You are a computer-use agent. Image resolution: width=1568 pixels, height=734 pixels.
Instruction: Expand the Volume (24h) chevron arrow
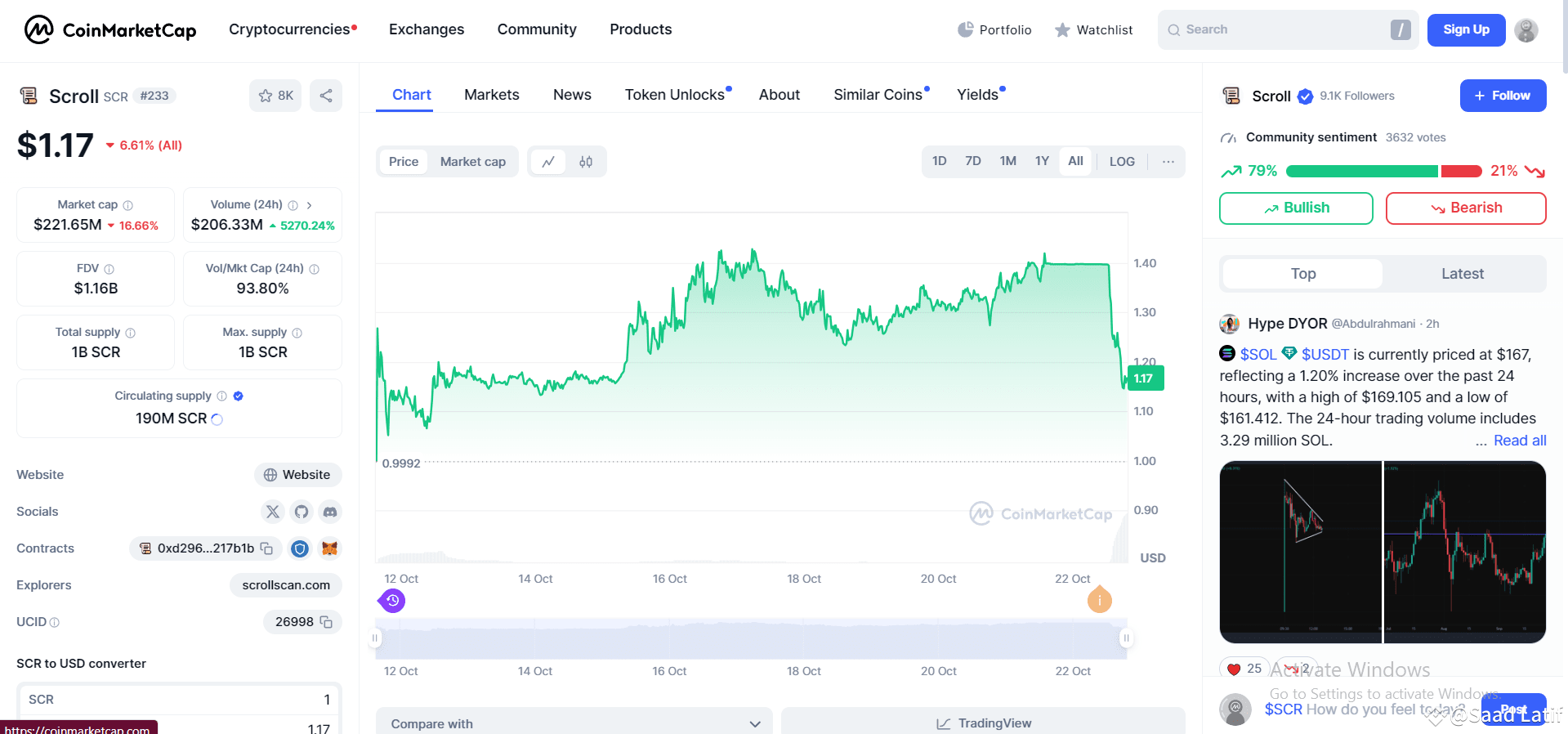[309, 205]
